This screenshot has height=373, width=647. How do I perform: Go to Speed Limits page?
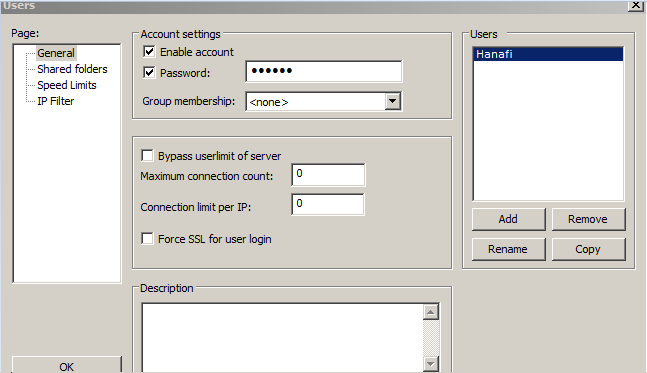67,85
